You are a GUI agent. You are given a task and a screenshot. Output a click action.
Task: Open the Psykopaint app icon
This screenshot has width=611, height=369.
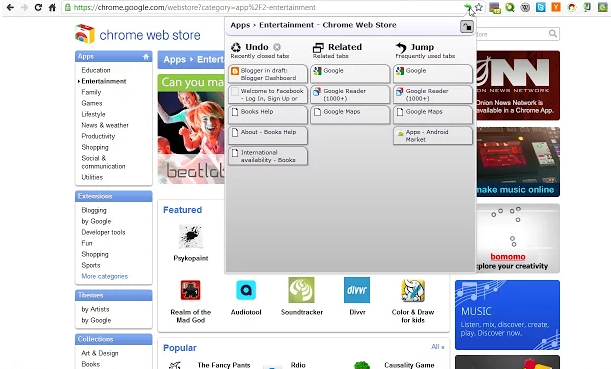(191, 236)
